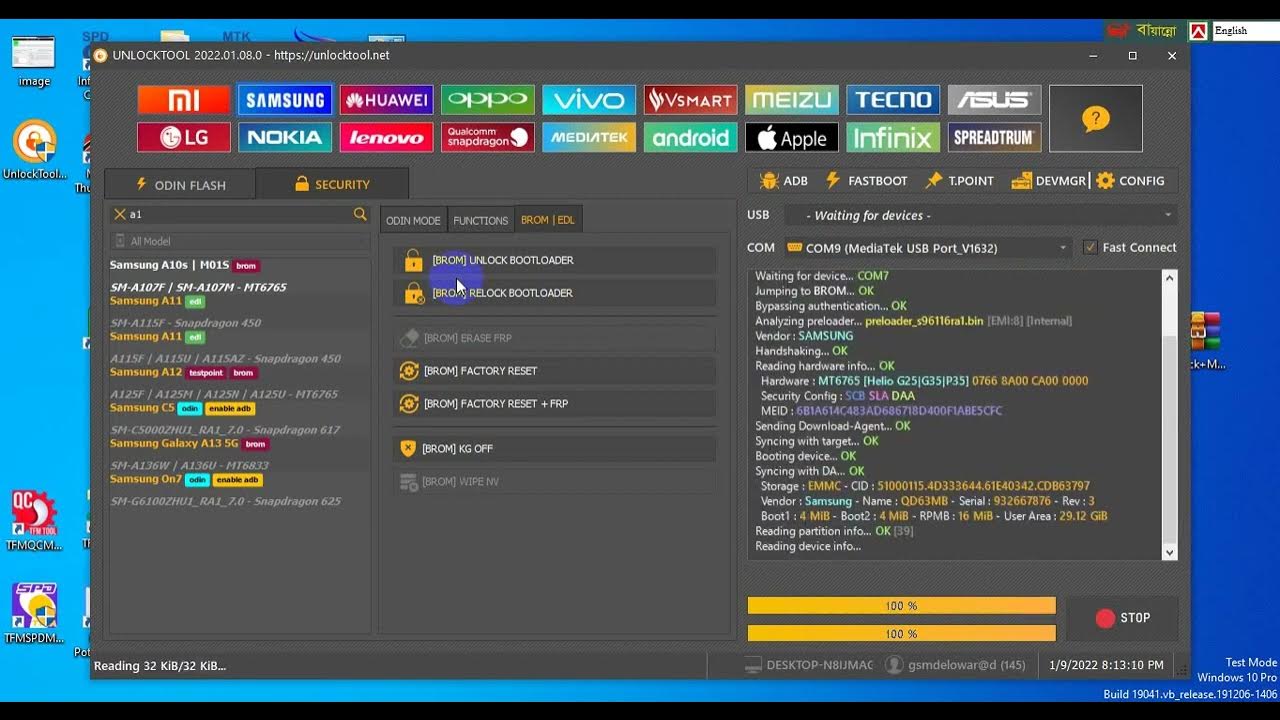Select the Nokia brand logo
This screenshot has width=1280, height=720.
[285, 138]
